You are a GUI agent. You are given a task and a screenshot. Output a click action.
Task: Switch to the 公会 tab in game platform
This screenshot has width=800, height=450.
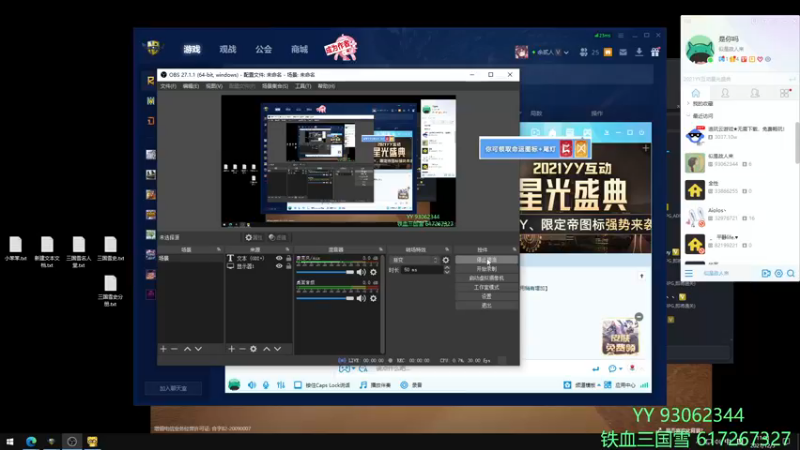point(263,49)
